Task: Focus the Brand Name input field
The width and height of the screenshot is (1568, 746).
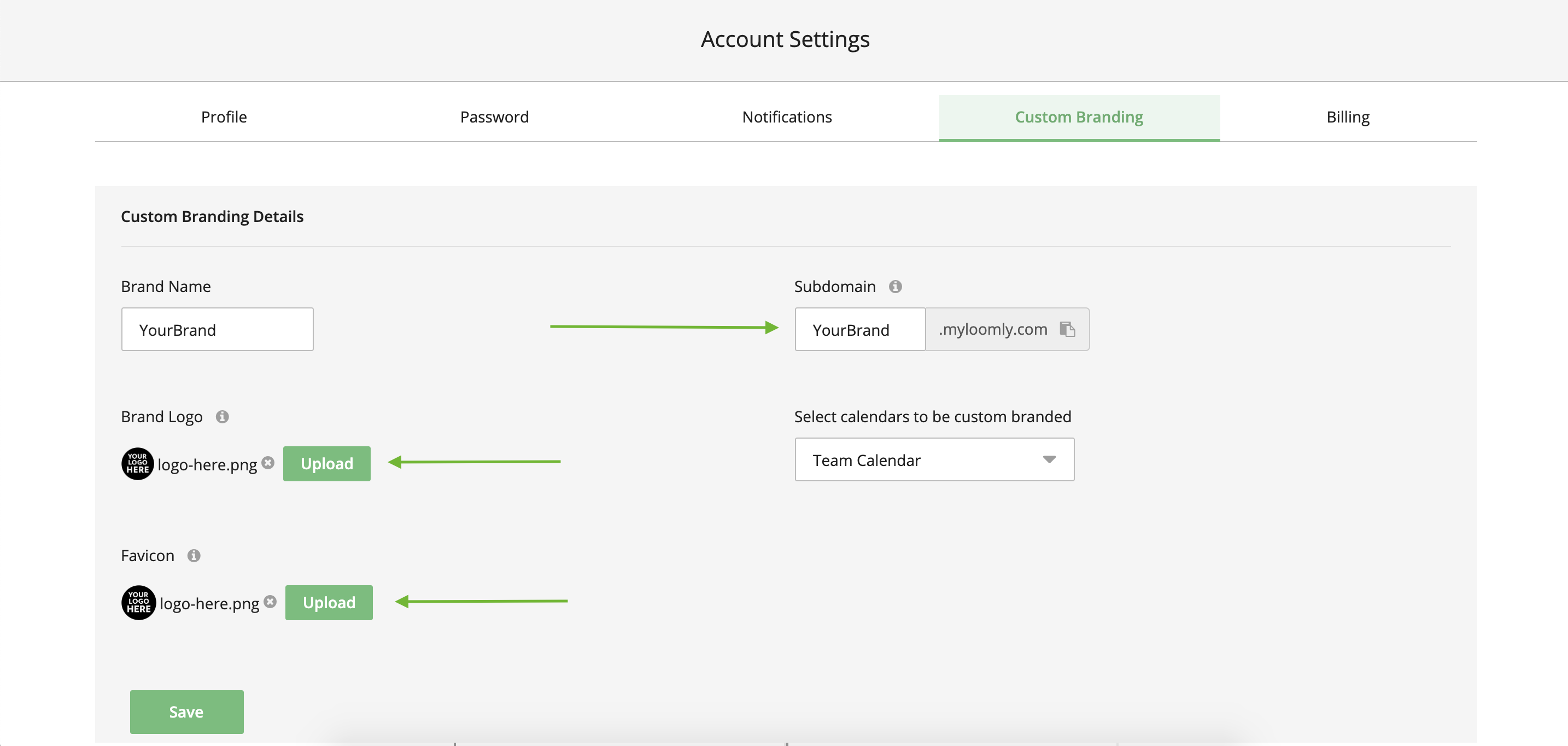Action: click(x=217, y=329)
